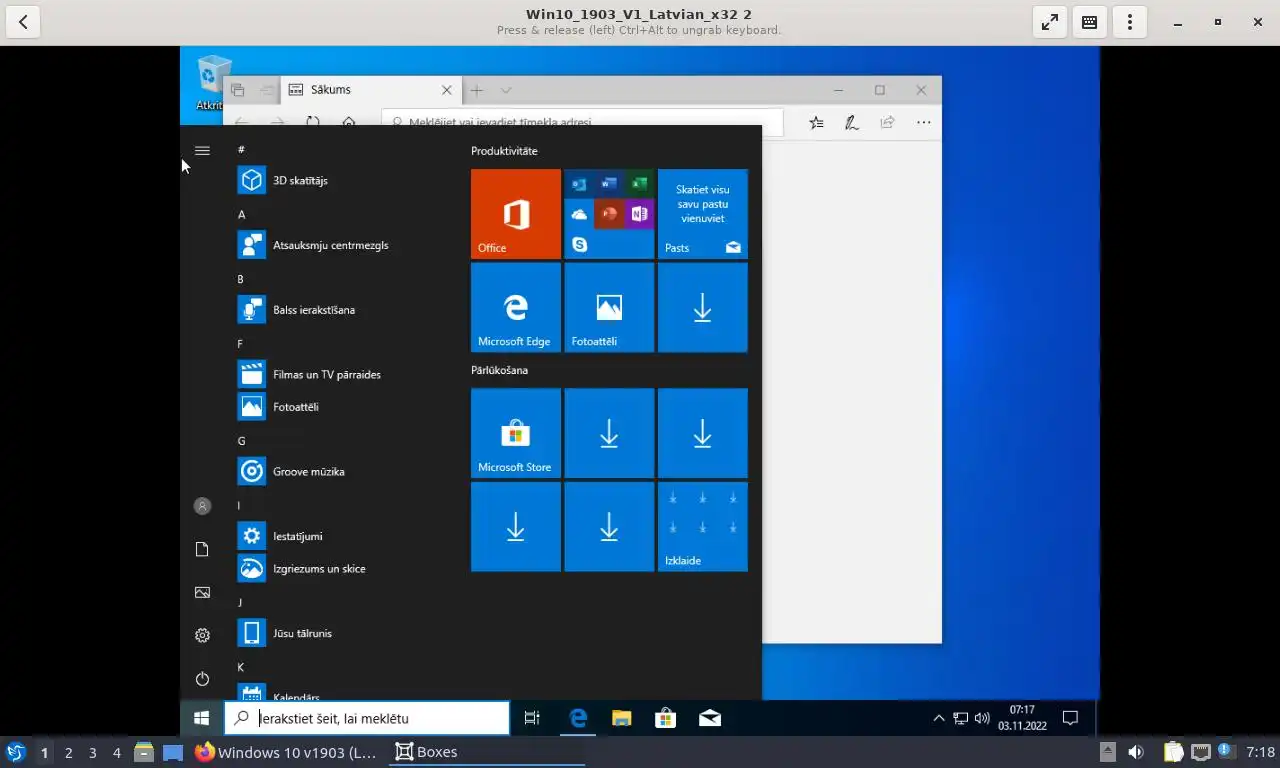Image resolution: width=1280 pixels, height=768 pixels.
Task: Open the host panel volume icon
Action: click(x=1136, y=752)
